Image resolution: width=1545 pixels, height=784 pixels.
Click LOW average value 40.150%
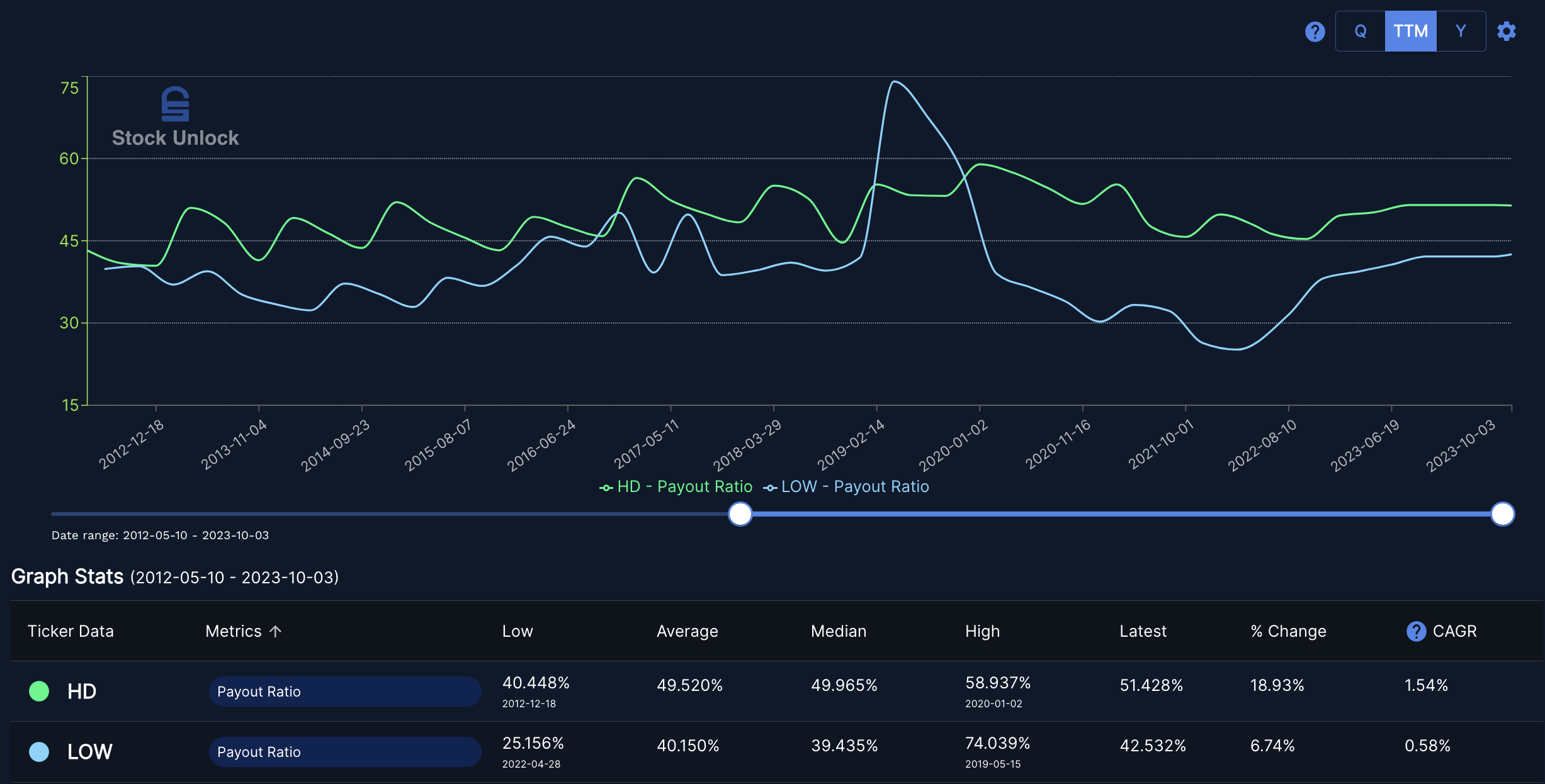click(688, 746)
